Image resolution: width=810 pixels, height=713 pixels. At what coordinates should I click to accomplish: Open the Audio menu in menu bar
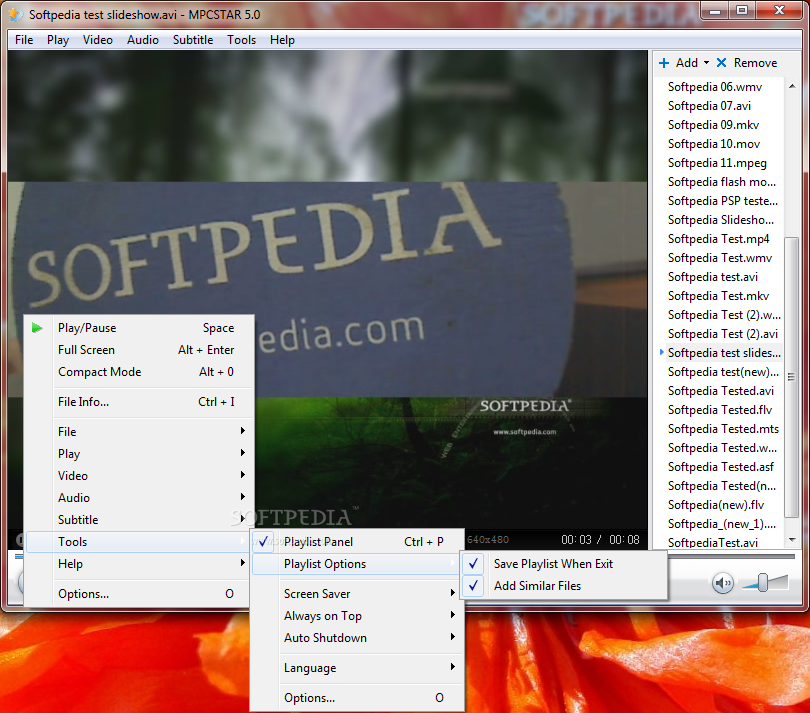[143, 40]
